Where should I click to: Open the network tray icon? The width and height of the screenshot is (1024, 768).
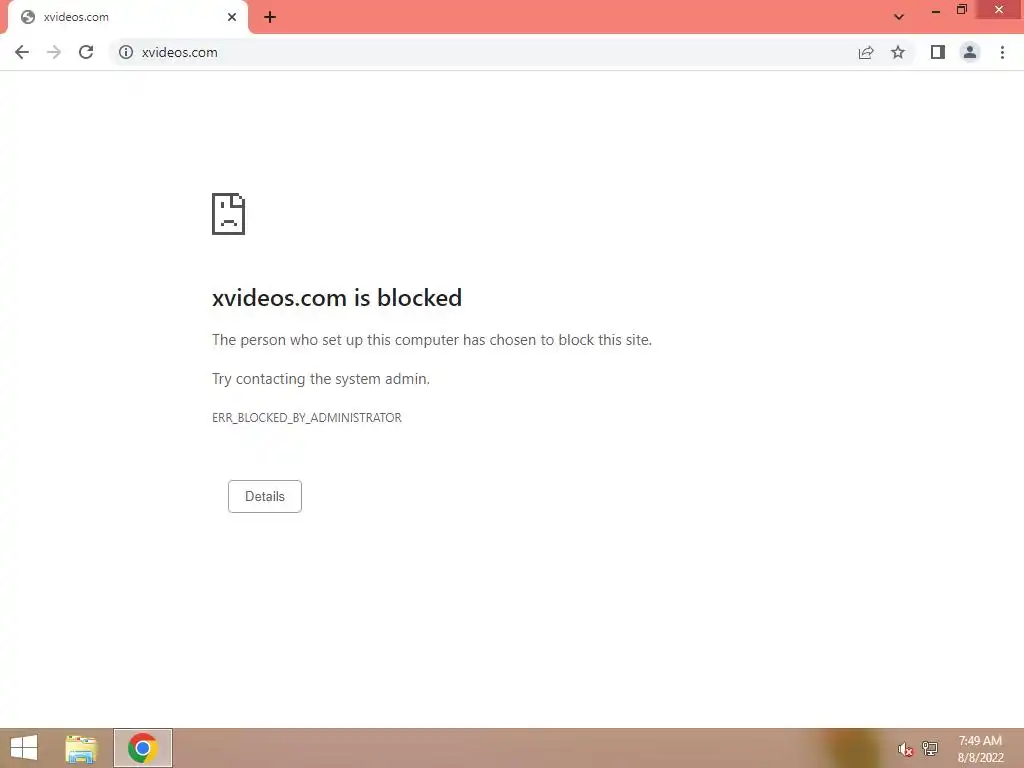pos(930,748)
